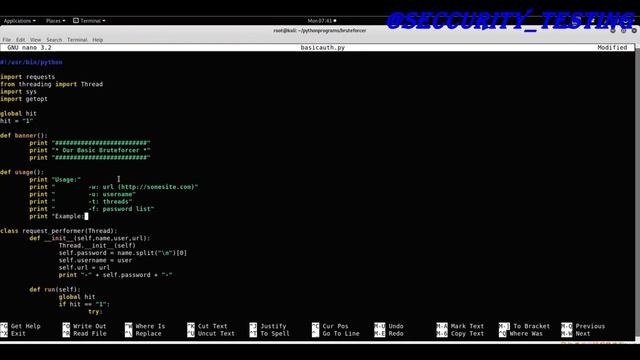Click the 'from threading import Thread' line
The height and width of the screenshot is (360, 640).
pos(51,84)
